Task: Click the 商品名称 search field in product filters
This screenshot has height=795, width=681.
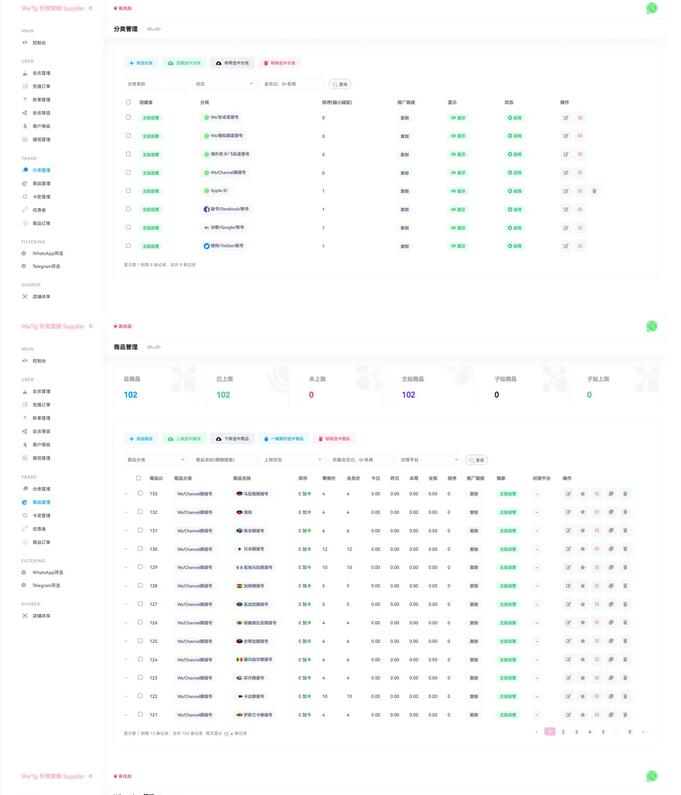Action: tap(224, 460)
